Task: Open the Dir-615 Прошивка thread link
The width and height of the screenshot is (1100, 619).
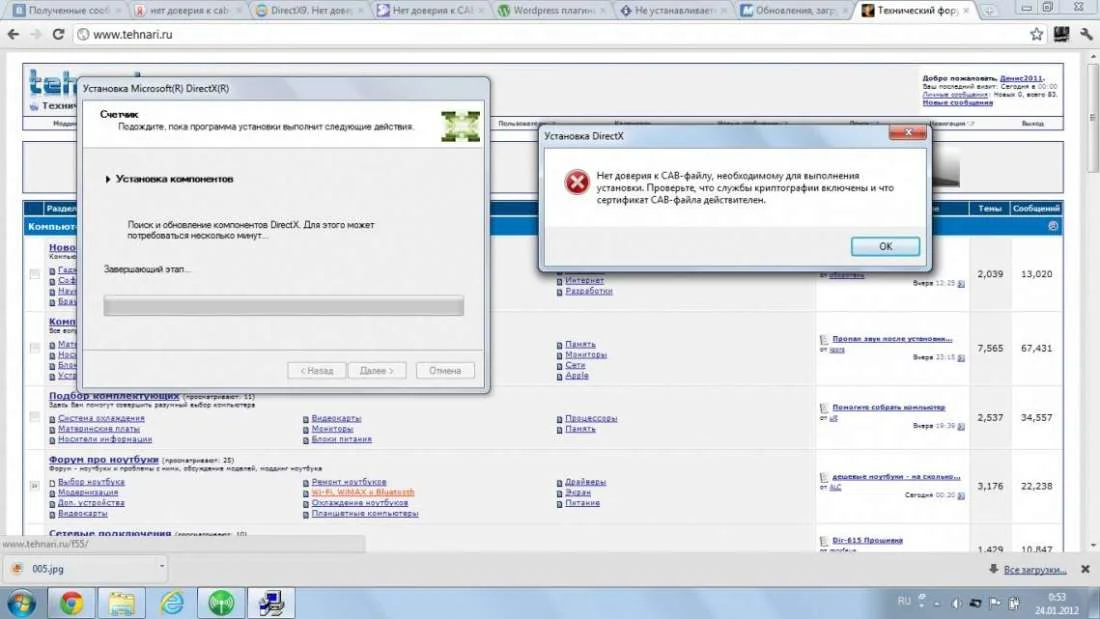Action: (x=867, y=540)
